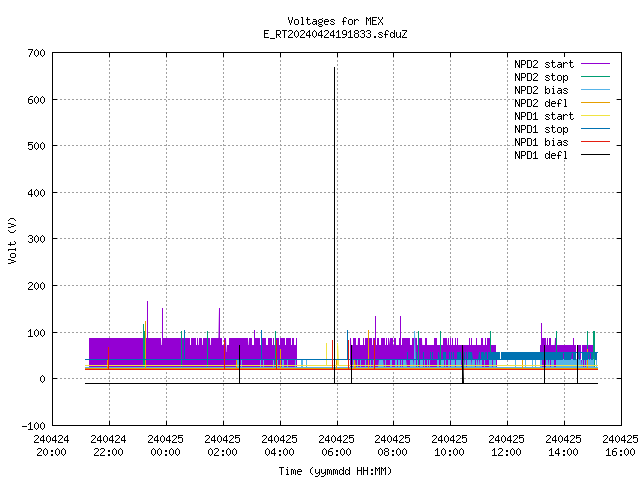Click the y-axis tick value 100

point(36,333)
